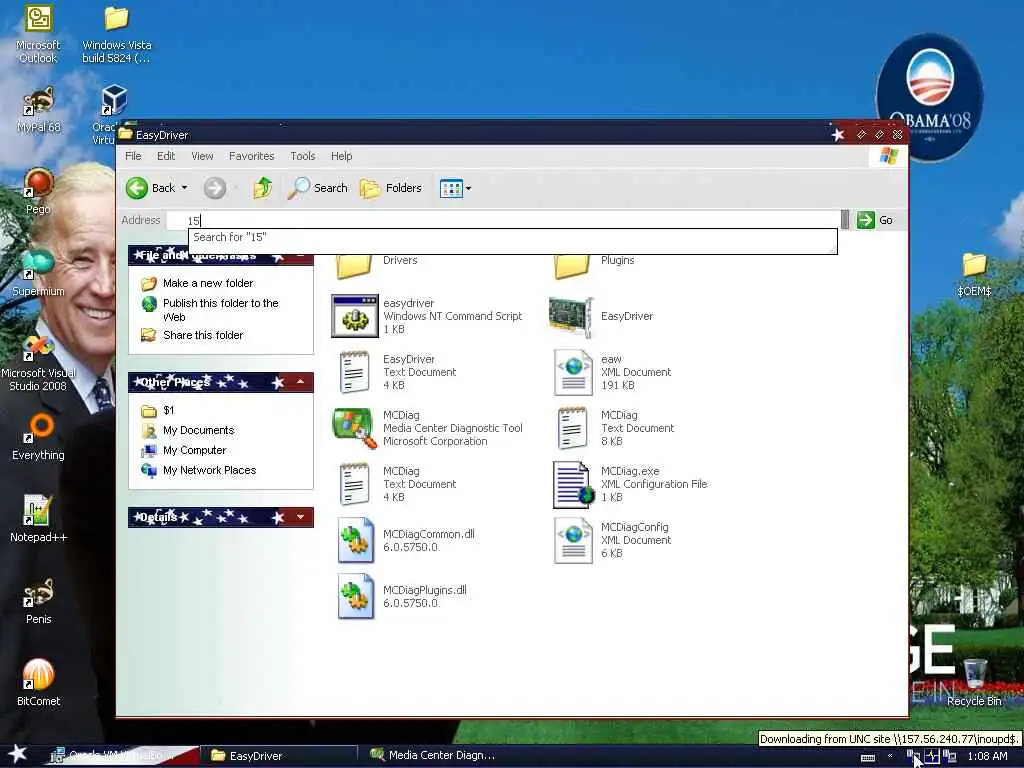Expand the Details panel
1024x768 pixels.
pos(300,517)
